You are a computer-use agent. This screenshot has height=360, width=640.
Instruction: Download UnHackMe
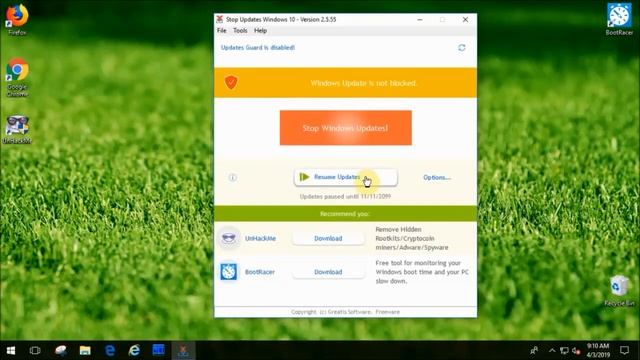pyautogui.click(x=328, y=238)
